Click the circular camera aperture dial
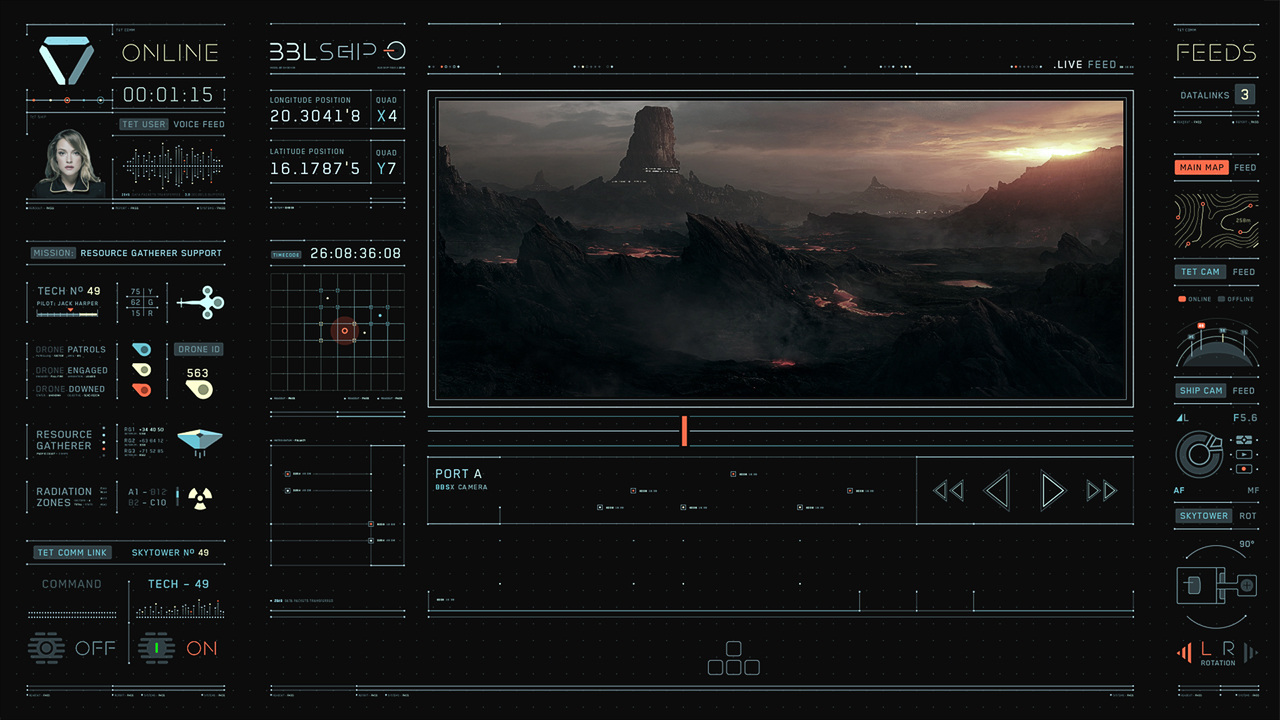Screen dimensions: 1280x720 click(x=1197, y=454)
